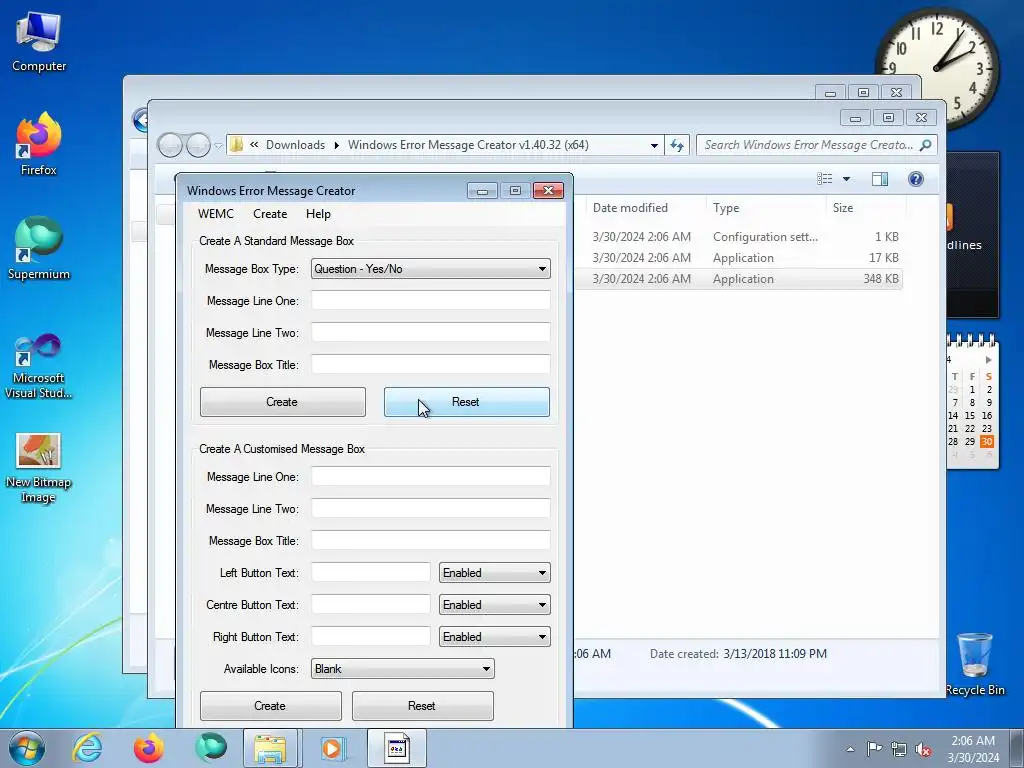Click Create in Standard Message Box section
Image resolution: width=1024 pixels, height=768 pixels.
283,402
